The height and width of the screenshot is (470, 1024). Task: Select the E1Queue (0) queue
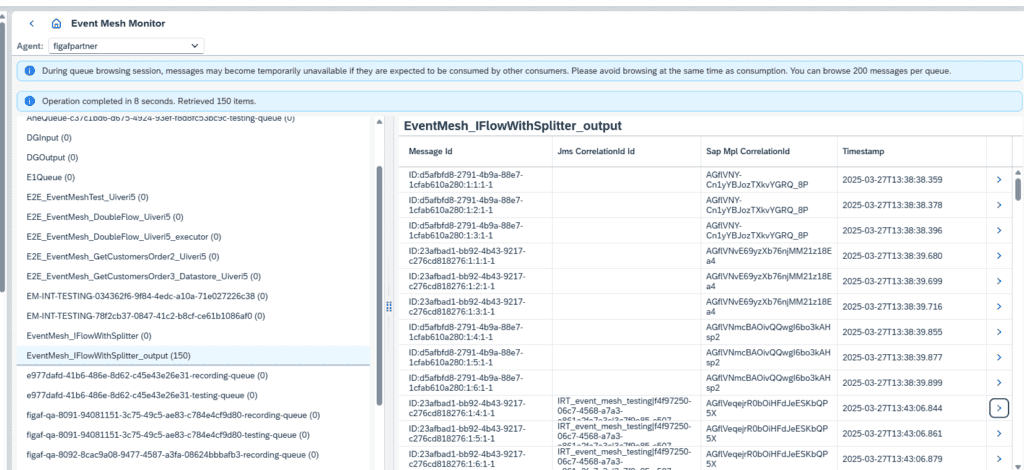pos(193,177)
